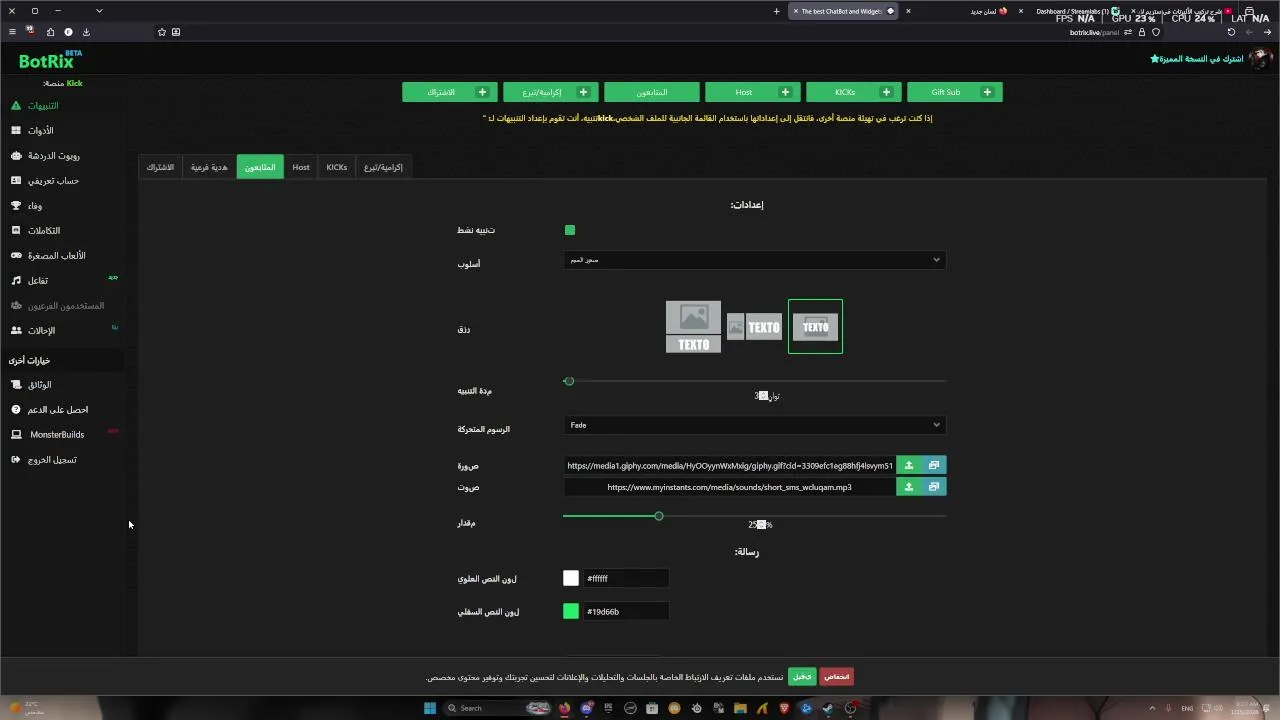Click مدة التنبيه duration slider handle
Viewport: 1280px width, 720px height.
pyautogui.click(x=569, y=381)
